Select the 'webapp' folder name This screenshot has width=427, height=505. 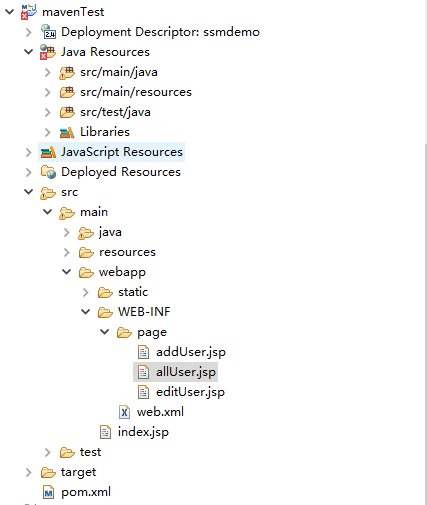[x=122, y=273]
